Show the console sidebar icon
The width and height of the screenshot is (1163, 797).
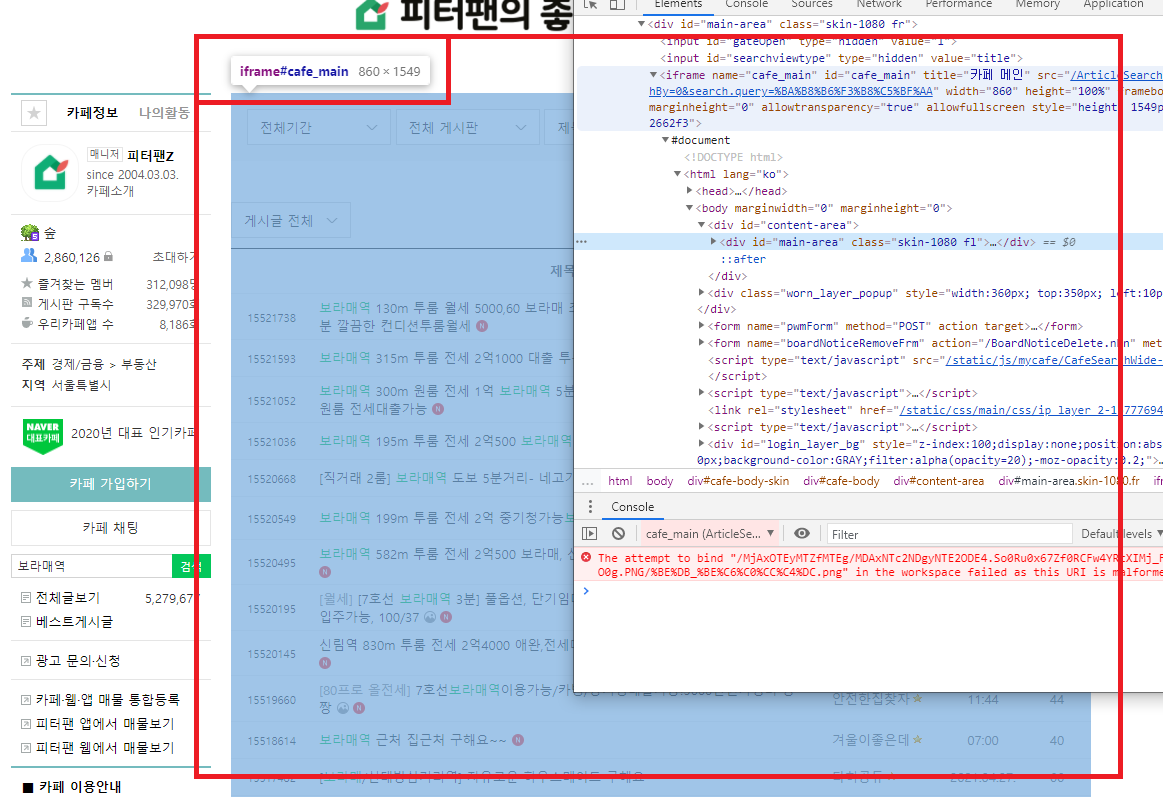(590, 534)
